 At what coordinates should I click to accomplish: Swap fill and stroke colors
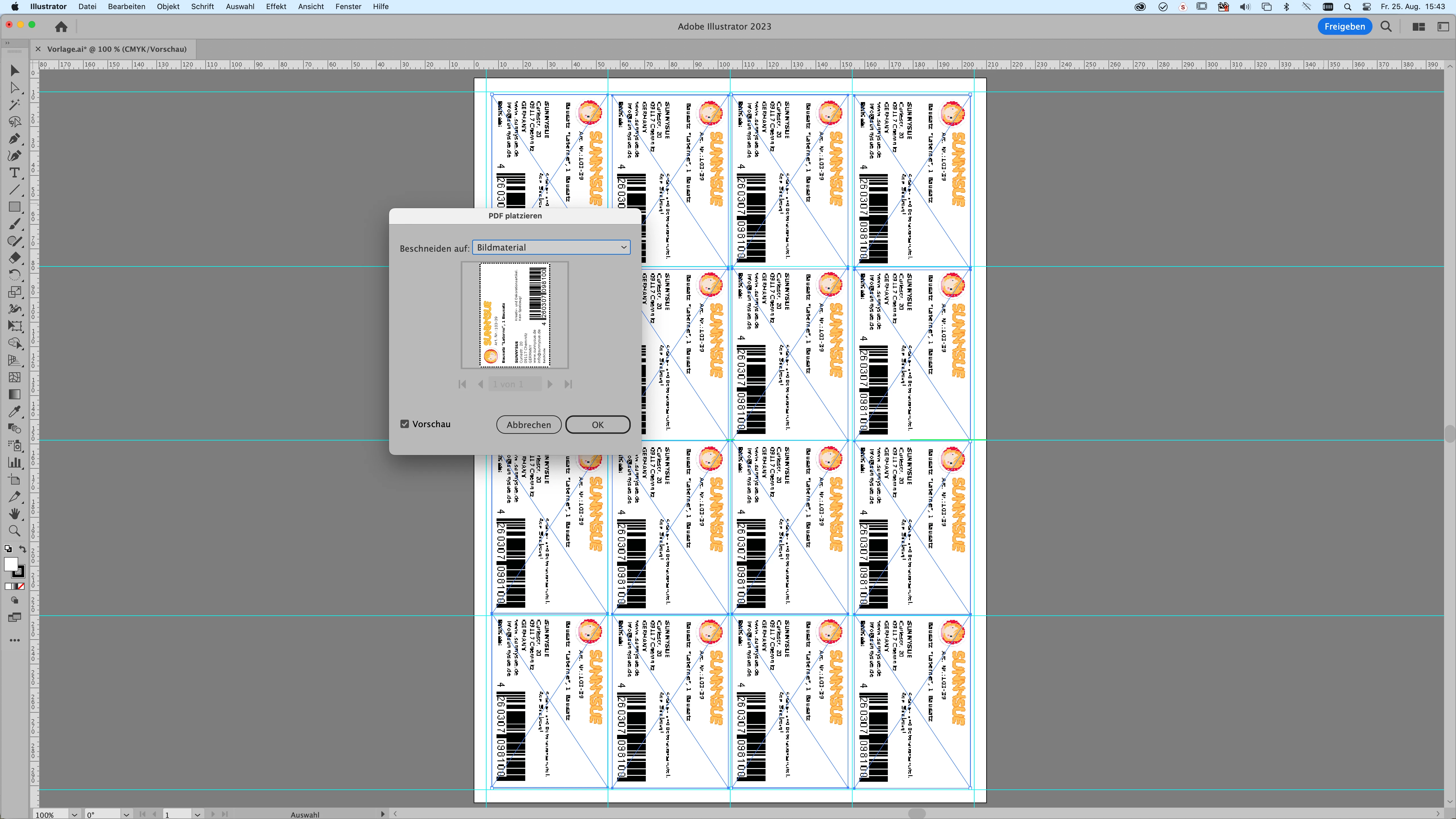tap(23, 549)
